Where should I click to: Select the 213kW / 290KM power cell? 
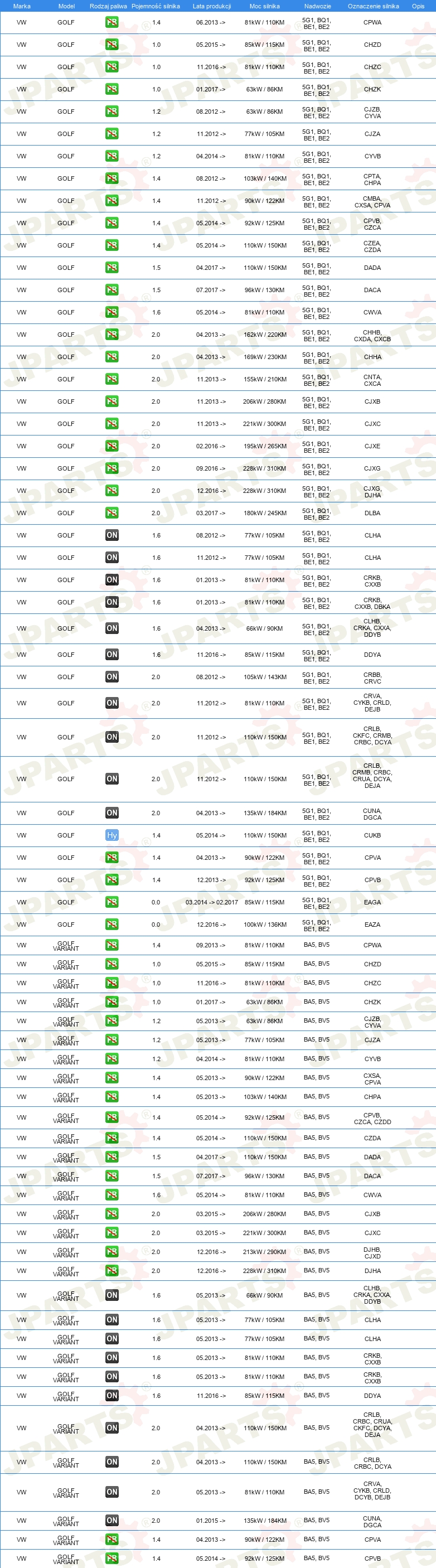(x=265, y=1251)
